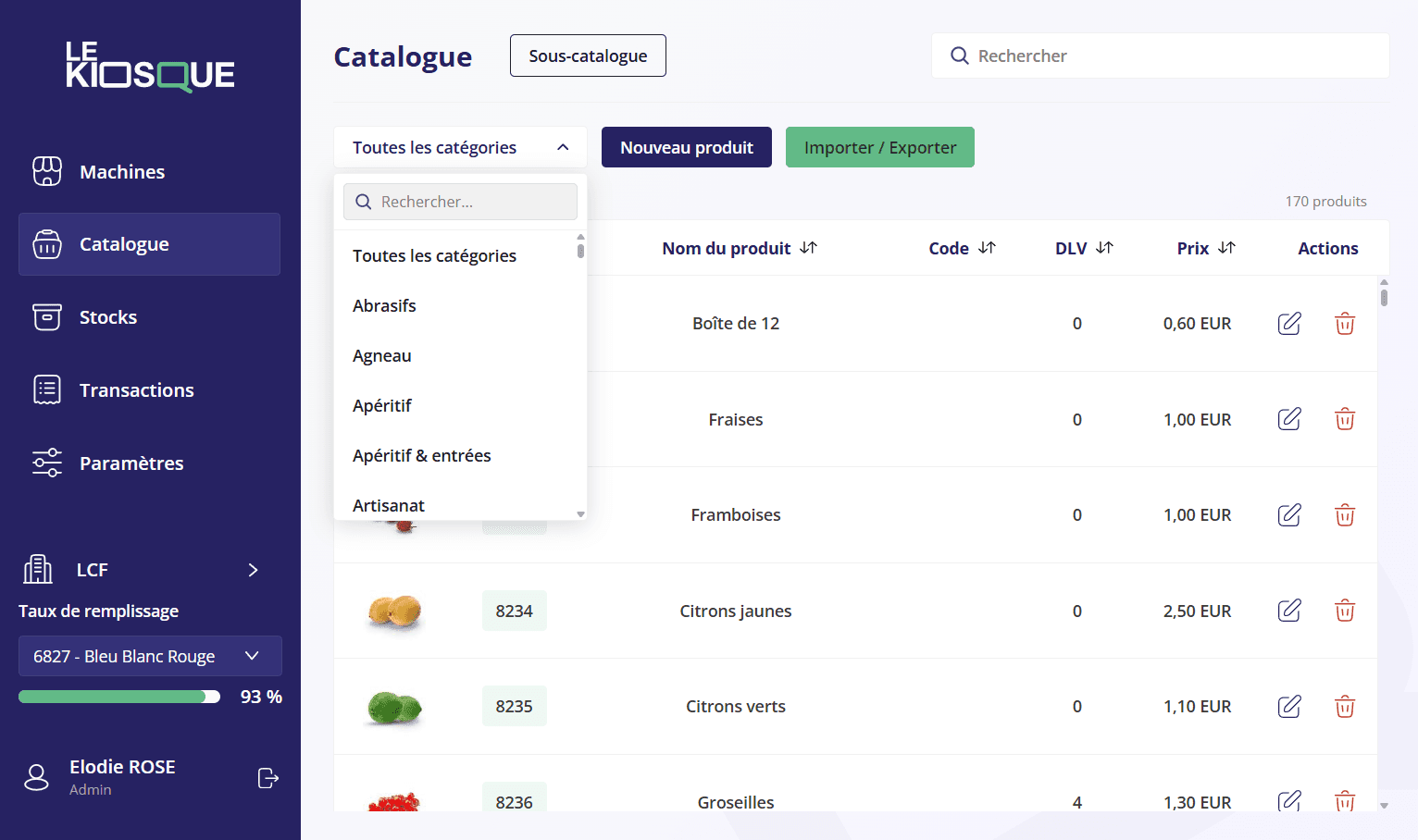
Task: Open Transactions page
Action: (x=149, y=390)
